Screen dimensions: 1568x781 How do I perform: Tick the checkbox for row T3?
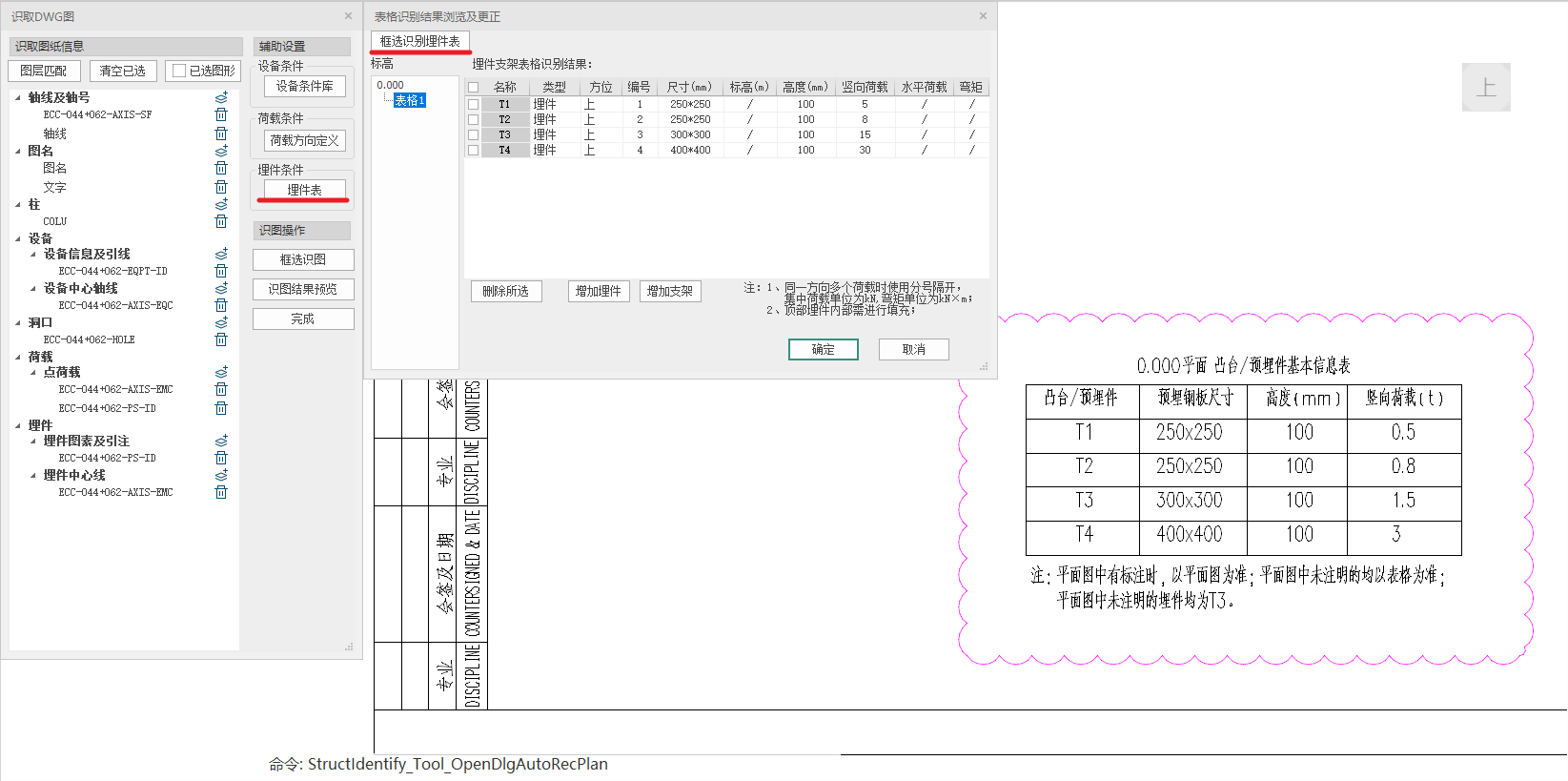(473, 134)
